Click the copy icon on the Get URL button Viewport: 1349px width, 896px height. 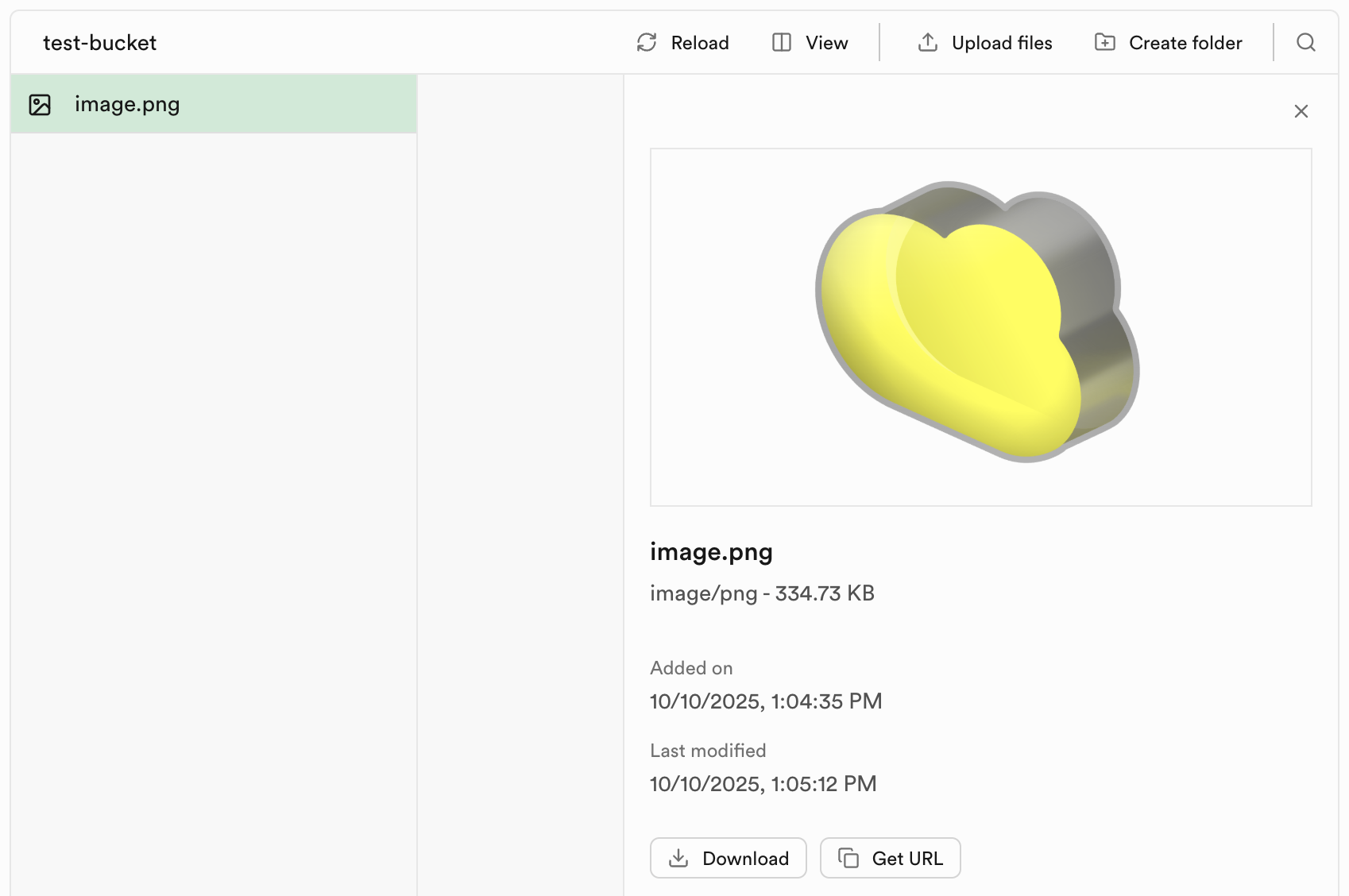click(x=848, y=858)
